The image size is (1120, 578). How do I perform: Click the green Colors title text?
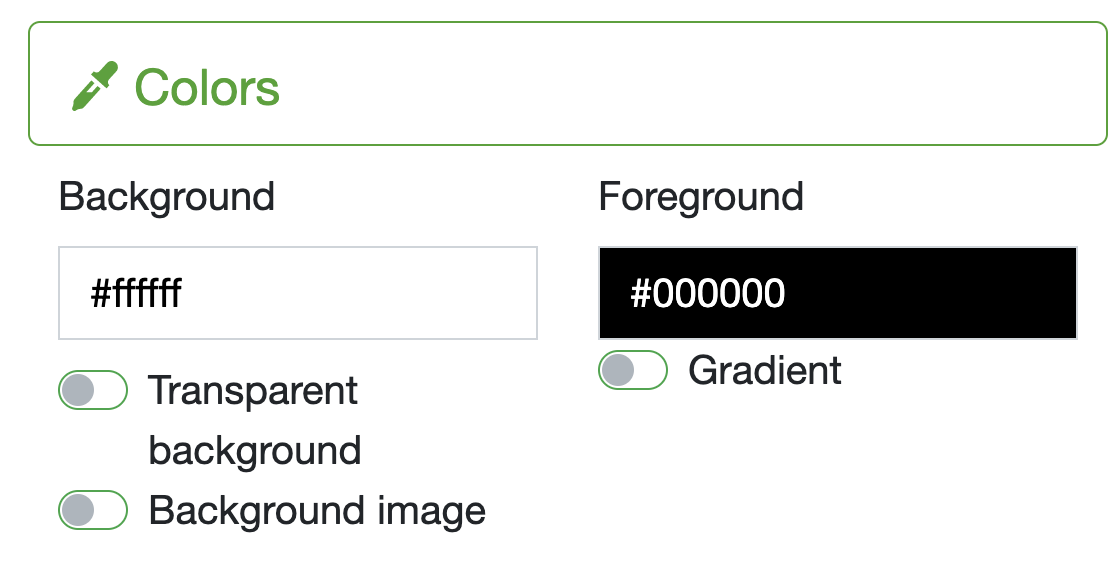(207, 88)
